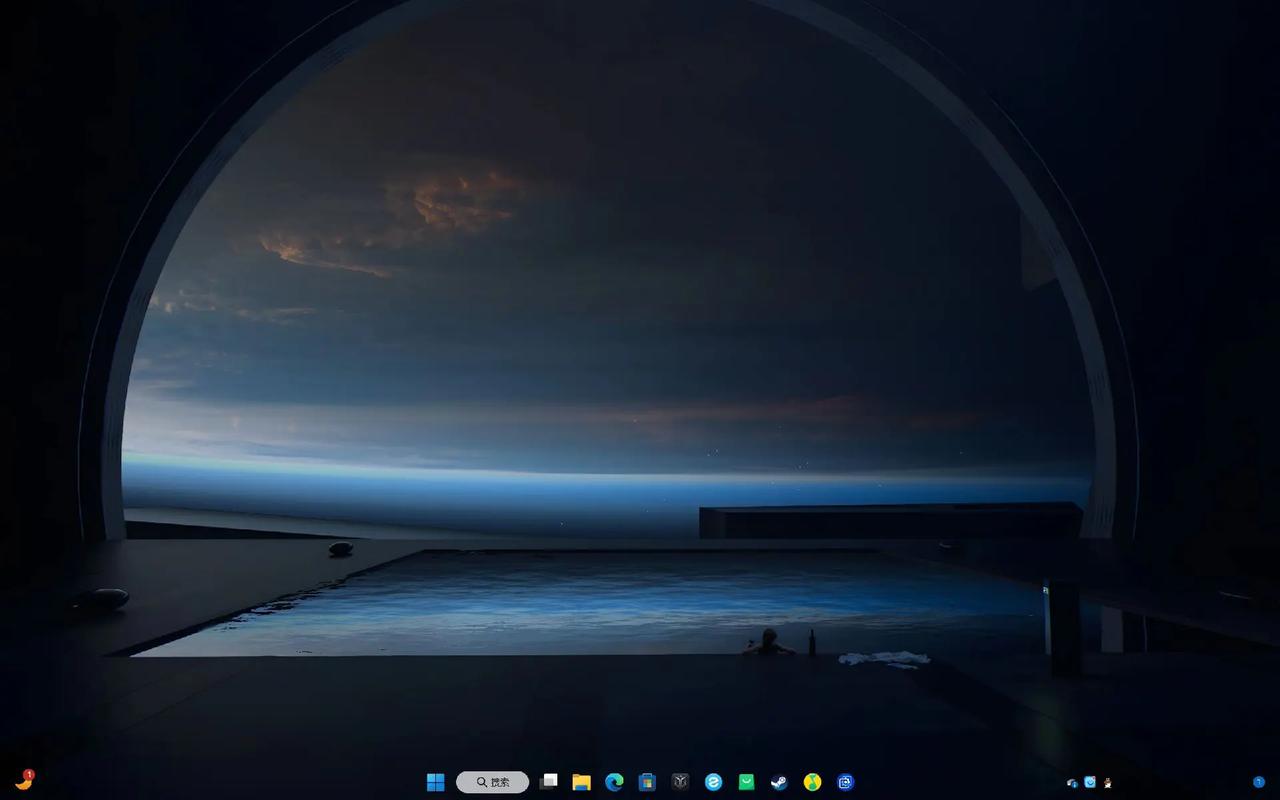
Task: Open the blue round app at taskbar end
Action: (845, 782)
